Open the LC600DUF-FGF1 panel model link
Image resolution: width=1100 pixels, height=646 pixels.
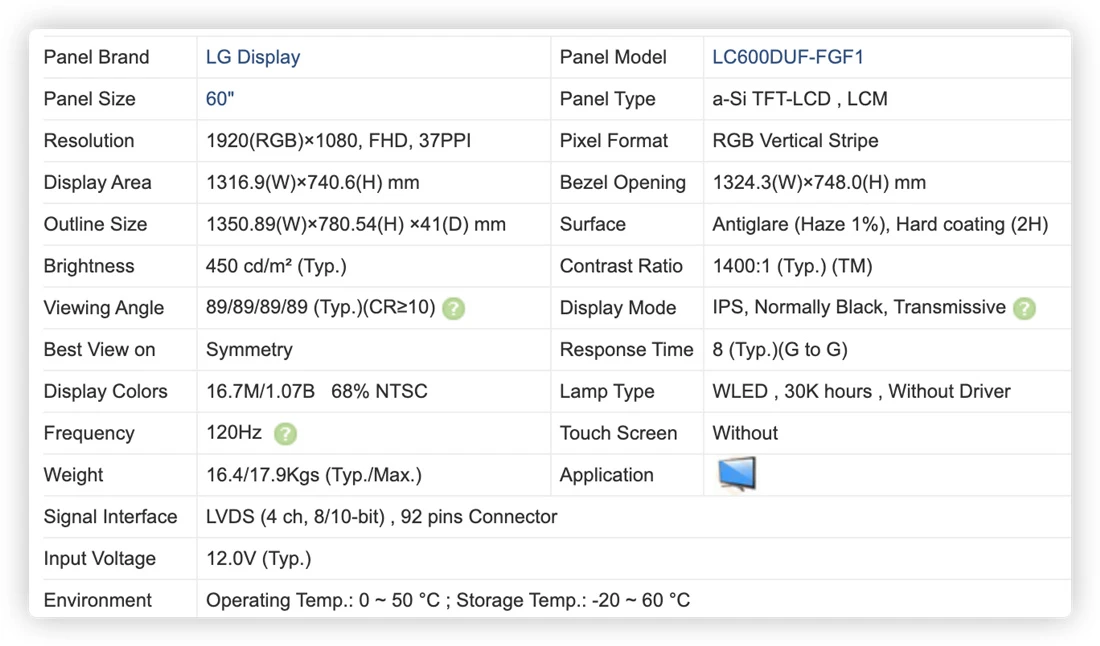pyautogui.click(x=788, y=57)
